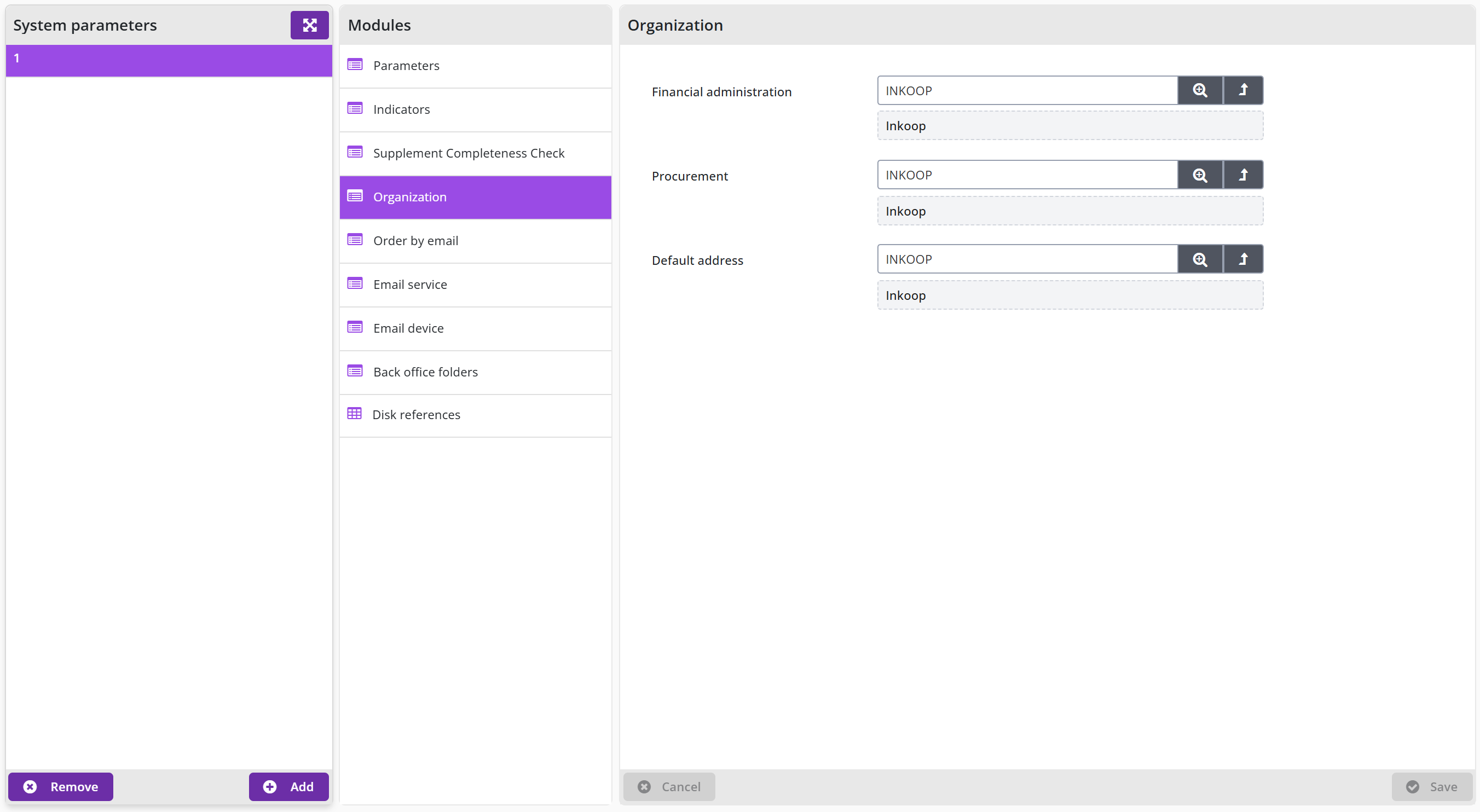Screen dimensions: 1480x812
Task: Click the up-arrow icon beside Procurement
Action: (x=1242, y=175)
